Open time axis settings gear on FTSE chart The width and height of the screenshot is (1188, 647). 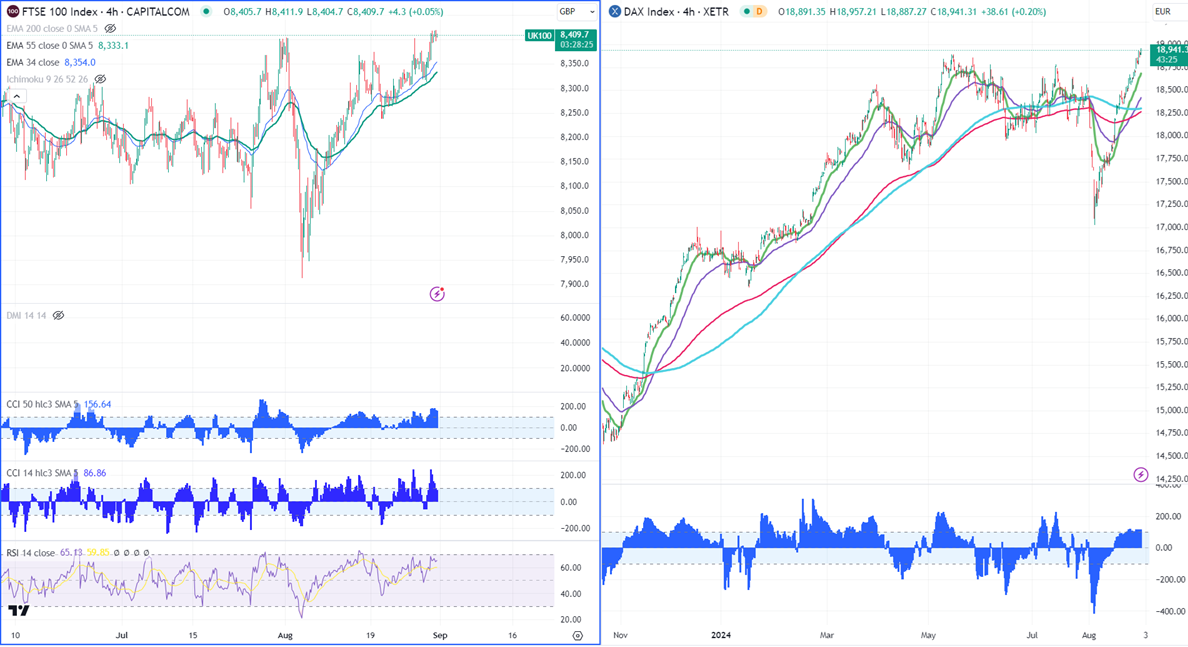[x=578, y=636]
